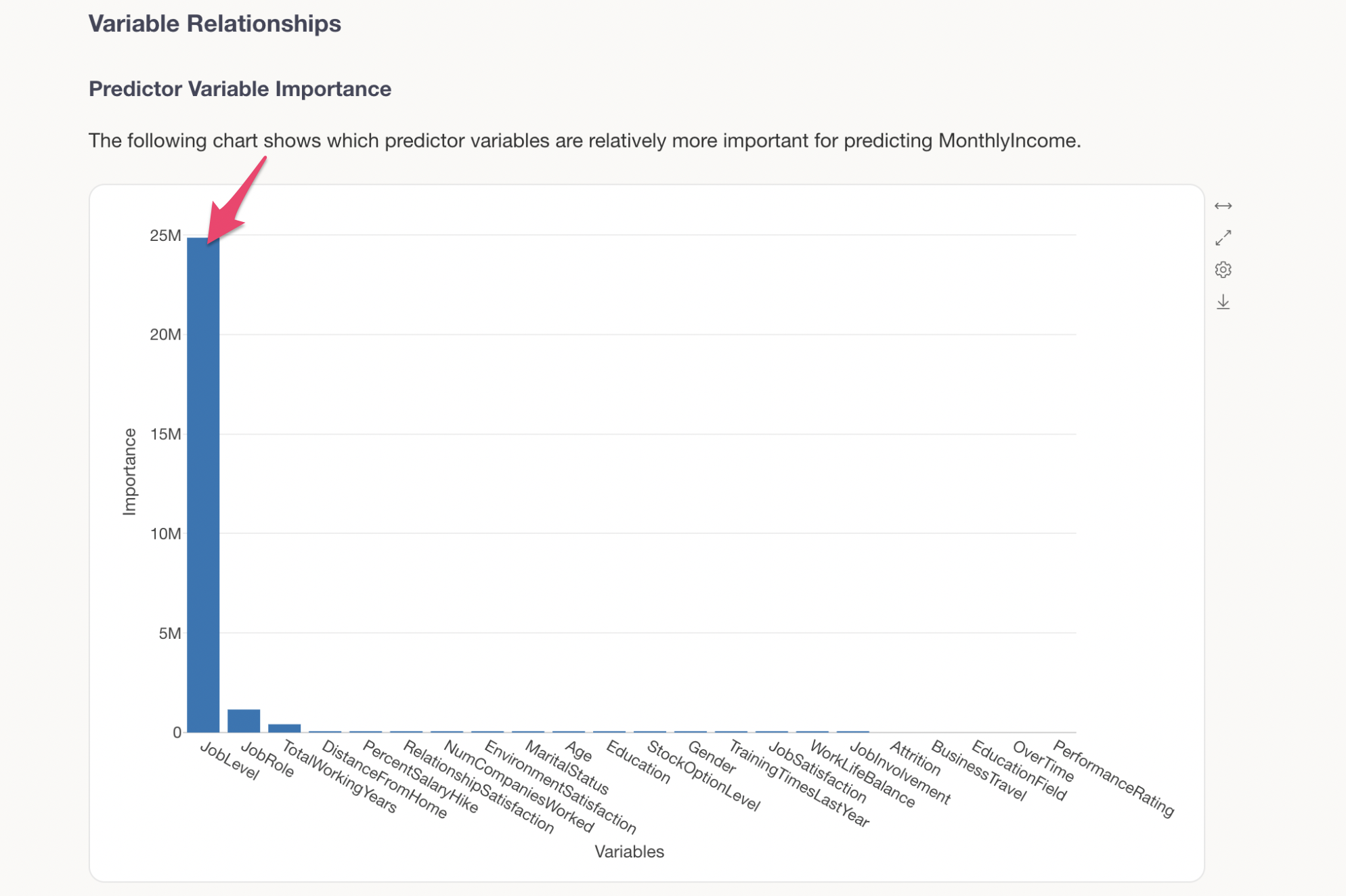Click the TotalWorkingYears importance bar
Screen dimensions: 1346x896
[284, 727]
